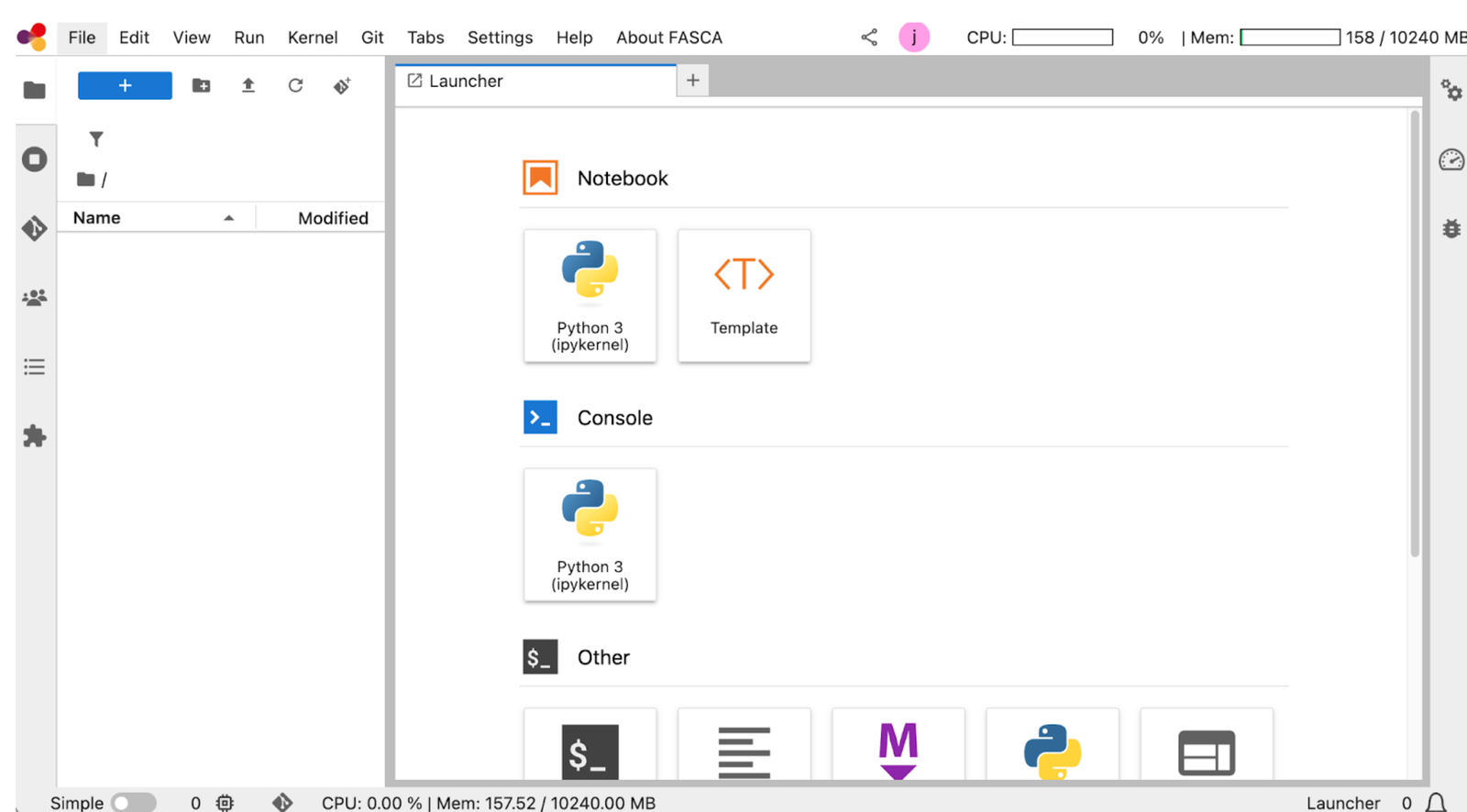The width and height of the screenshot is (1467, 812).
Task: Click the Console section icon
Action: (541, 417)
